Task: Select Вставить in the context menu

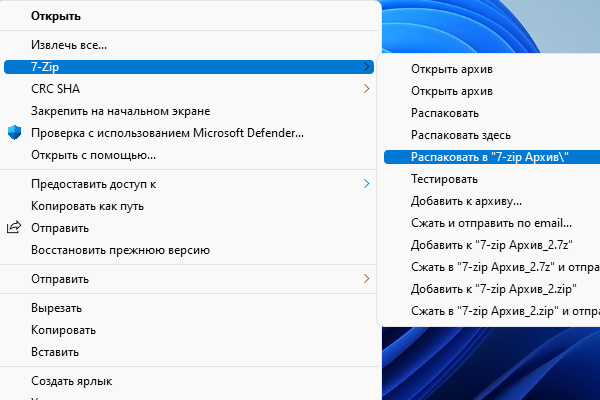Action: [x=189, y=352]
